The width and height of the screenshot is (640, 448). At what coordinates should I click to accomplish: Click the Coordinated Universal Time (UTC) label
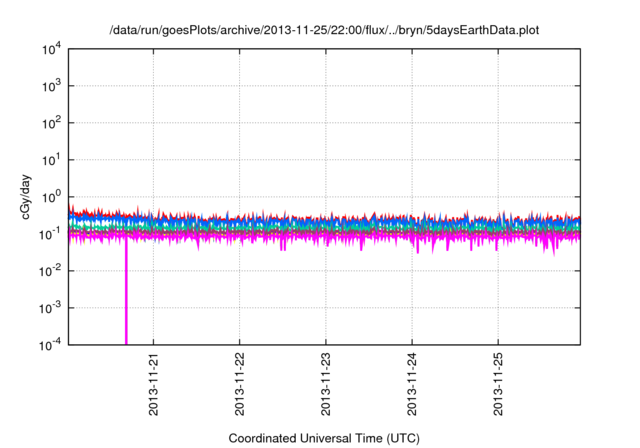point(324,438)
